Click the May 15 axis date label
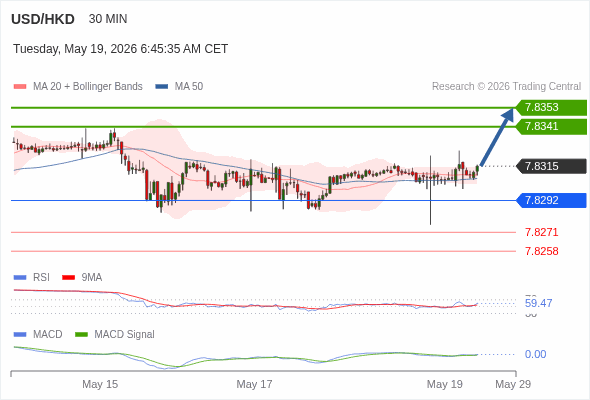 coord(100,385)
